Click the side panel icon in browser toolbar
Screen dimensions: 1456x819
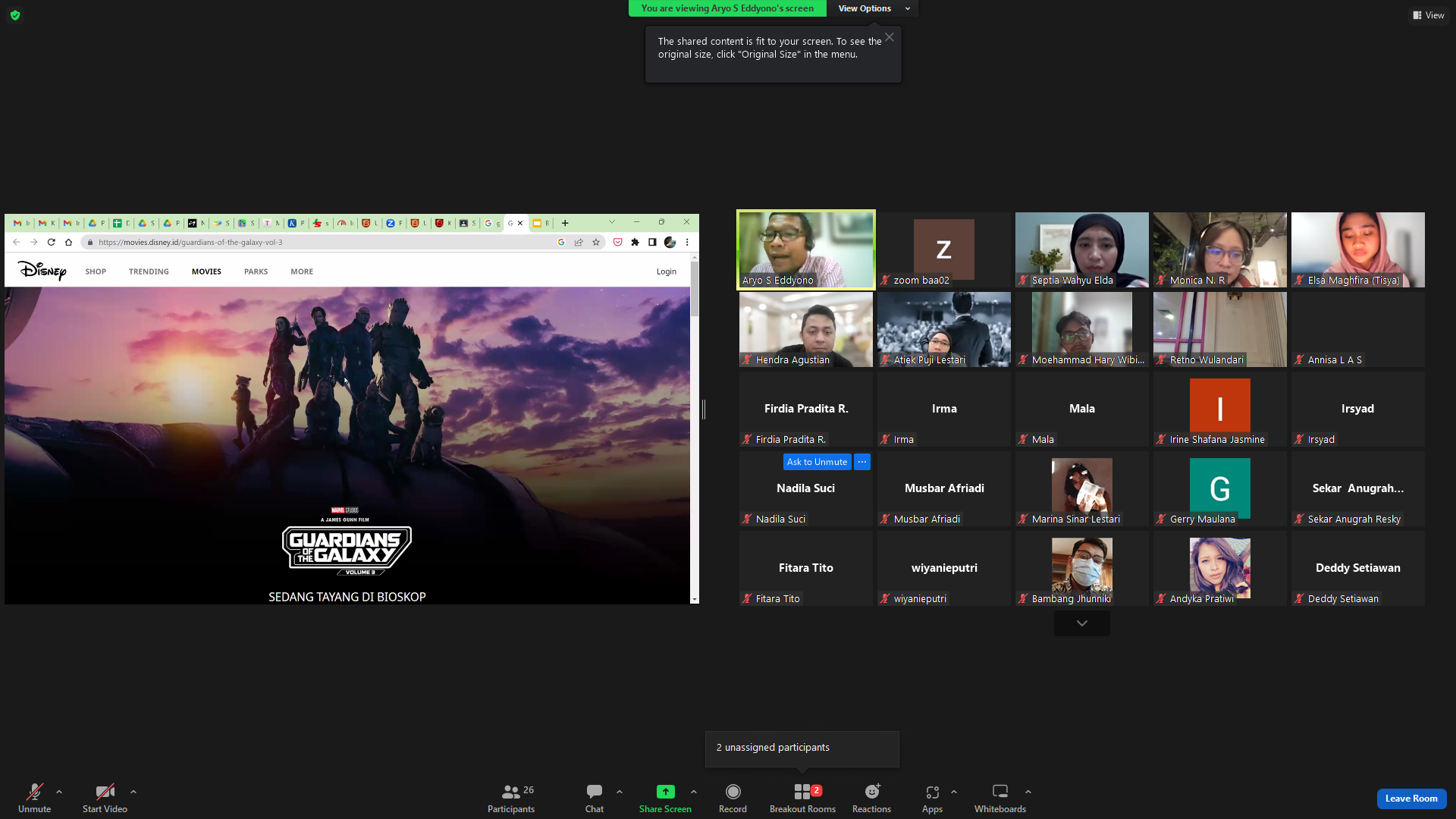652,242
